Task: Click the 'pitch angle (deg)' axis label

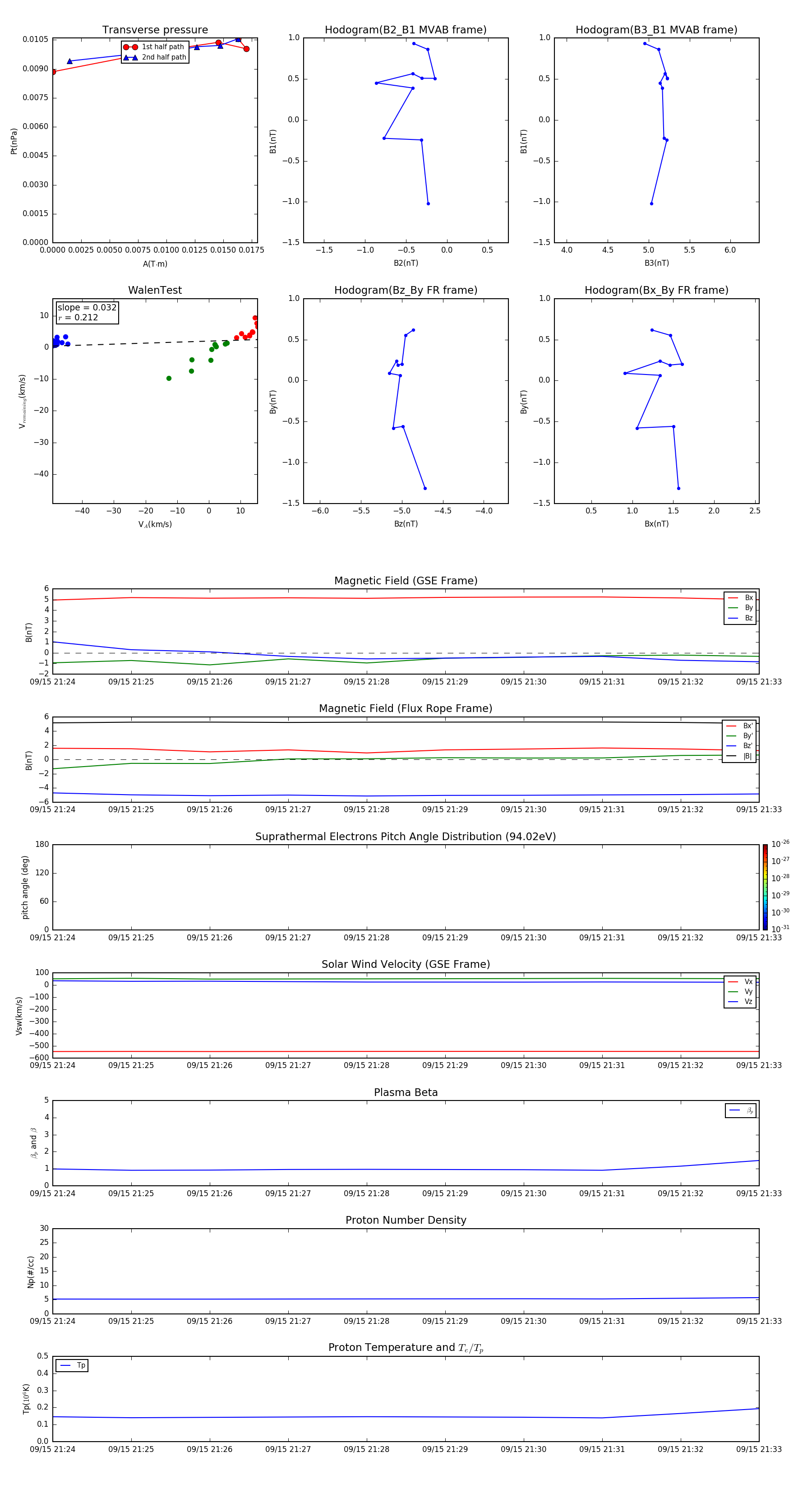Action: click(25, 887)
